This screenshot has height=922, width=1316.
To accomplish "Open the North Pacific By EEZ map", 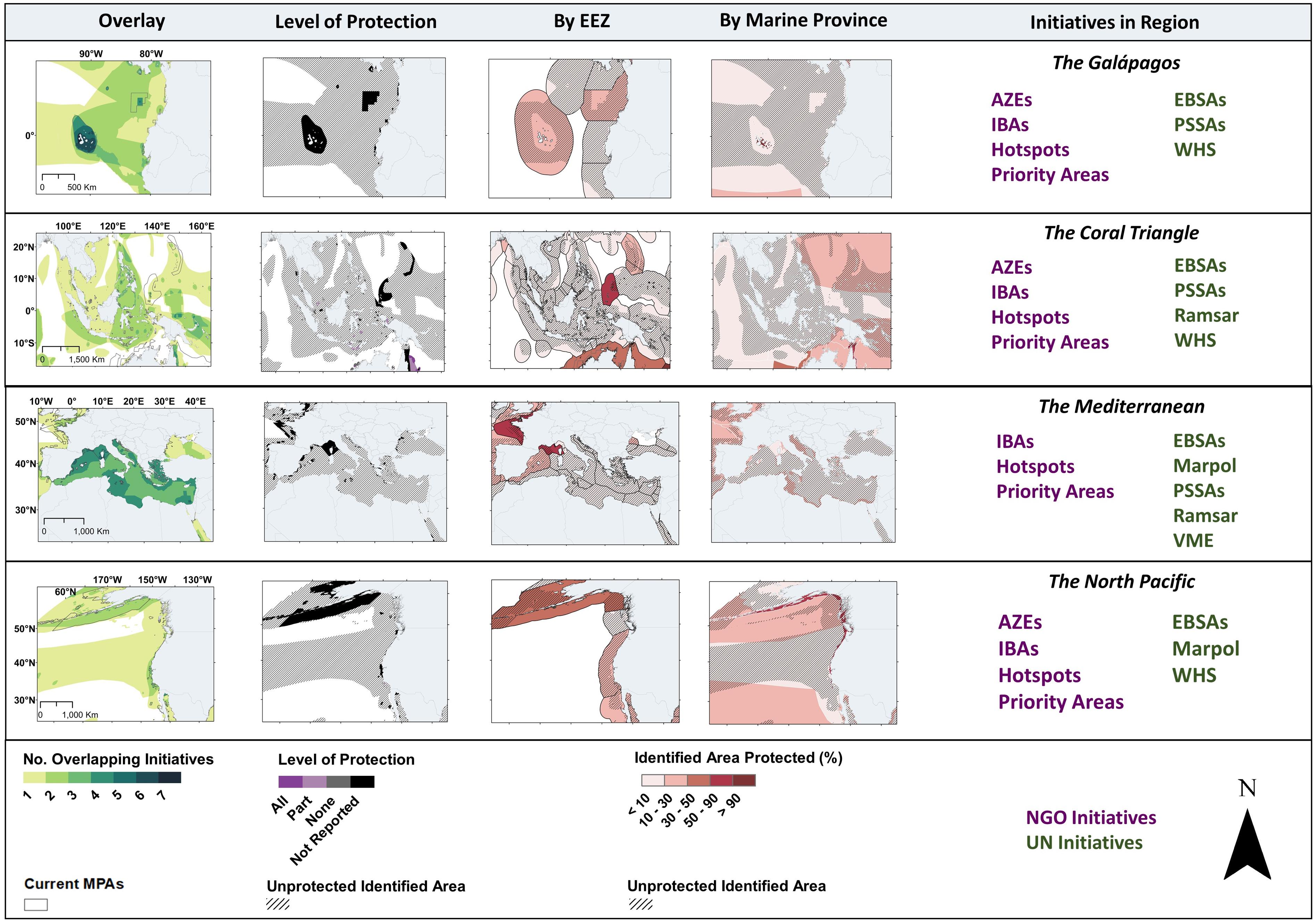I will click(x=585, y=651).
